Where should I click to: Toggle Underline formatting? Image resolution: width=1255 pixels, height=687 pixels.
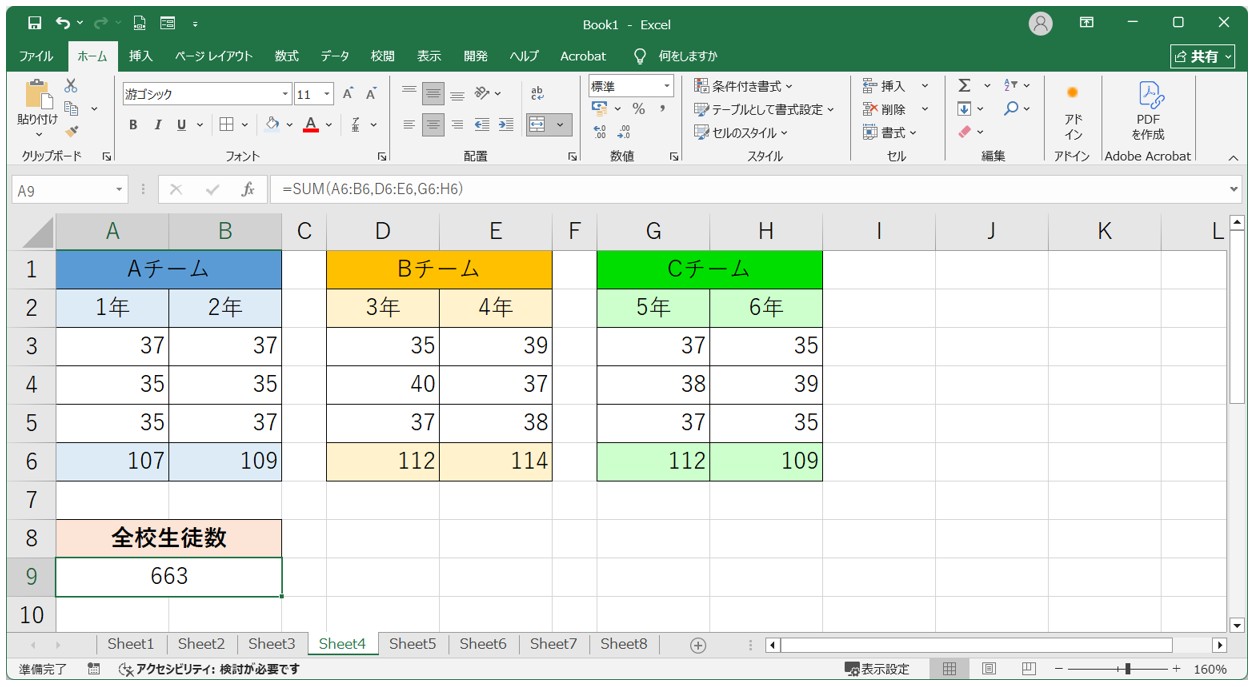181,125
